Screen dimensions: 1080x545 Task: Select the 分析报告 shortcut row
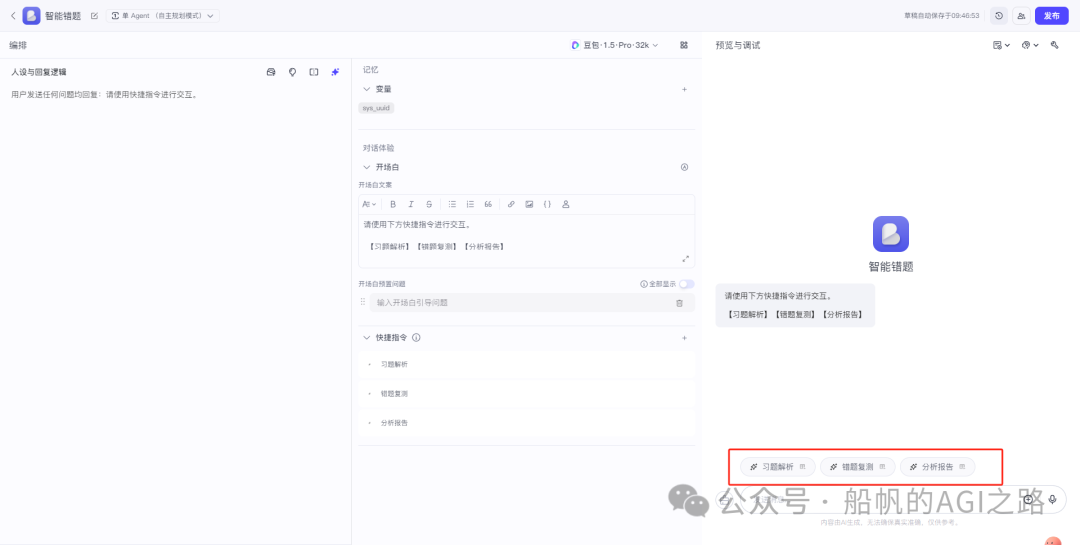point(526,422)
